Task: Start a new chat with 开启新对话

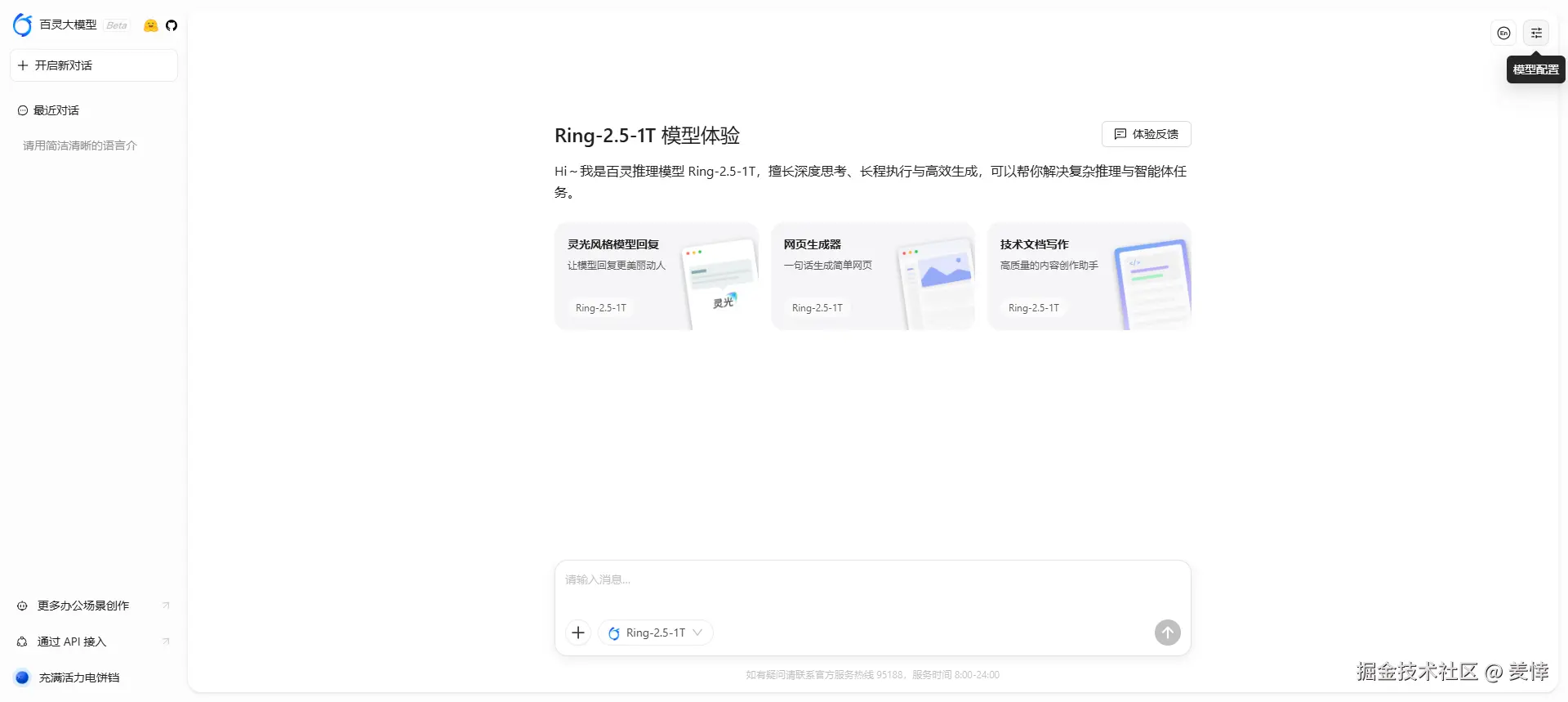Action: 94,65
